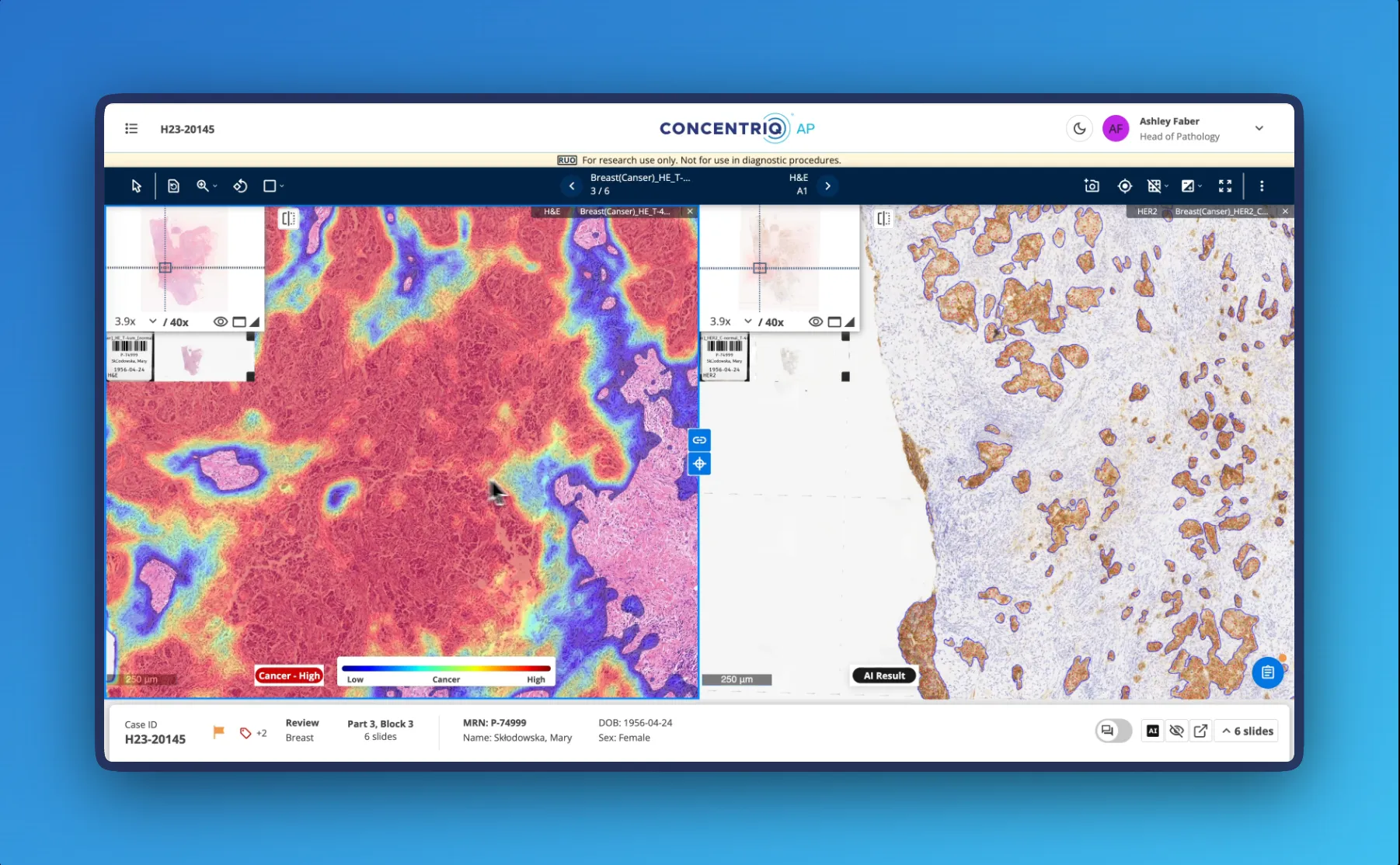
Task: Click the Breast(Canser)_HE_T-4 viewer title
Action: click(x=625, y=211)
